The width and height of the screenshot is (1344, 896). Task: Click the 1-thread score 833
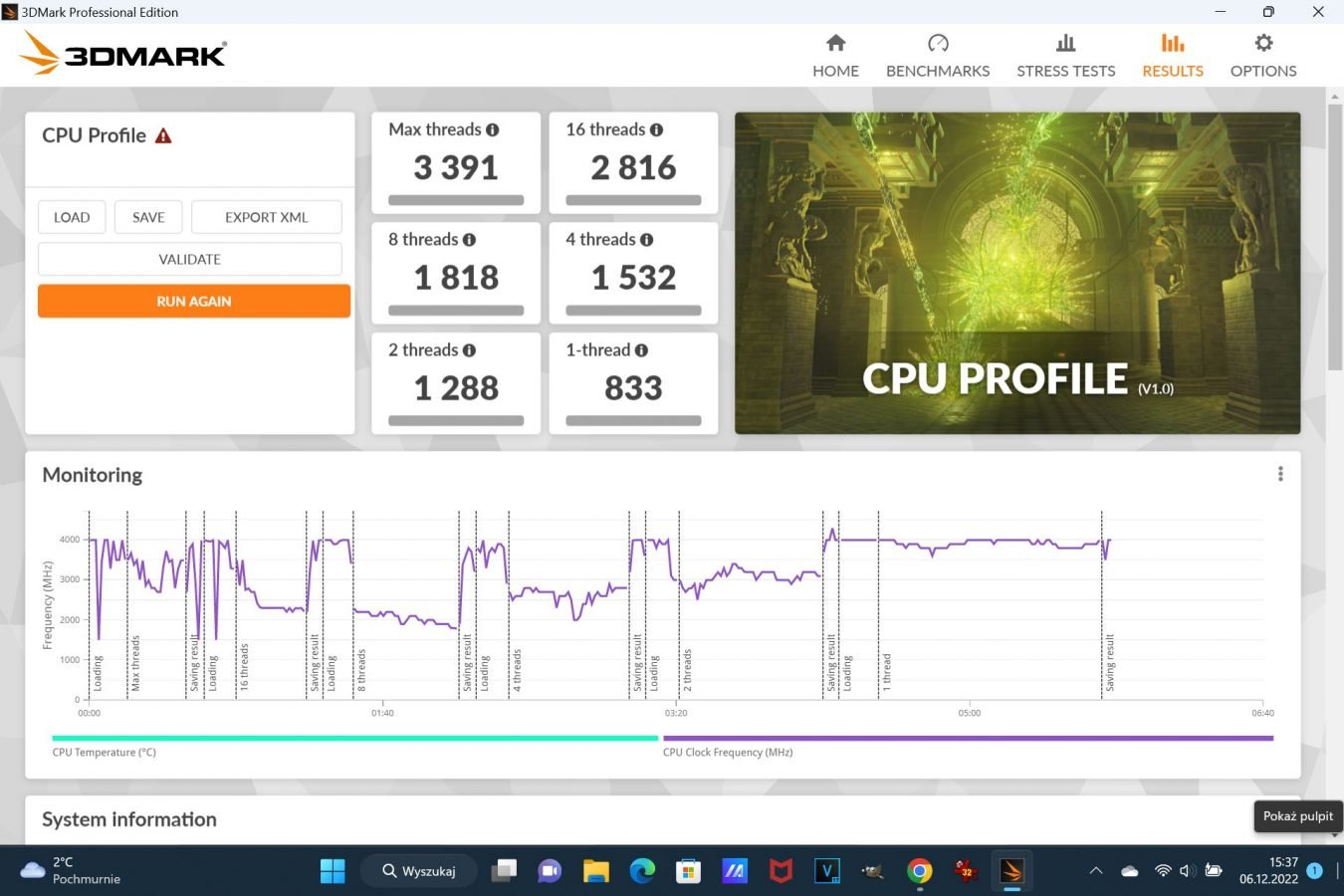(x=633, y=387)
